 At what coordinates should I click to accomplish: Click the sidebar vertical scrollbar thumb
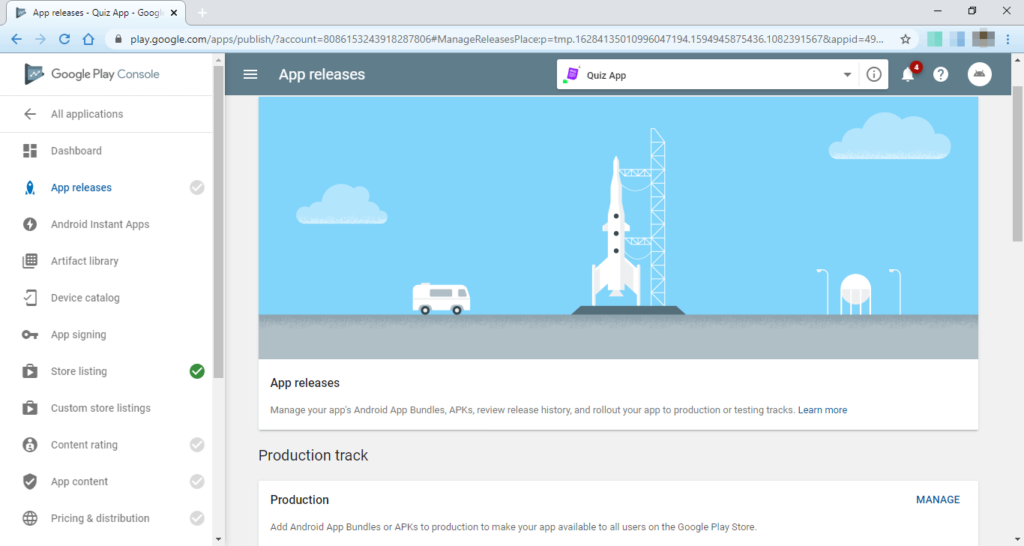[218, 221]
